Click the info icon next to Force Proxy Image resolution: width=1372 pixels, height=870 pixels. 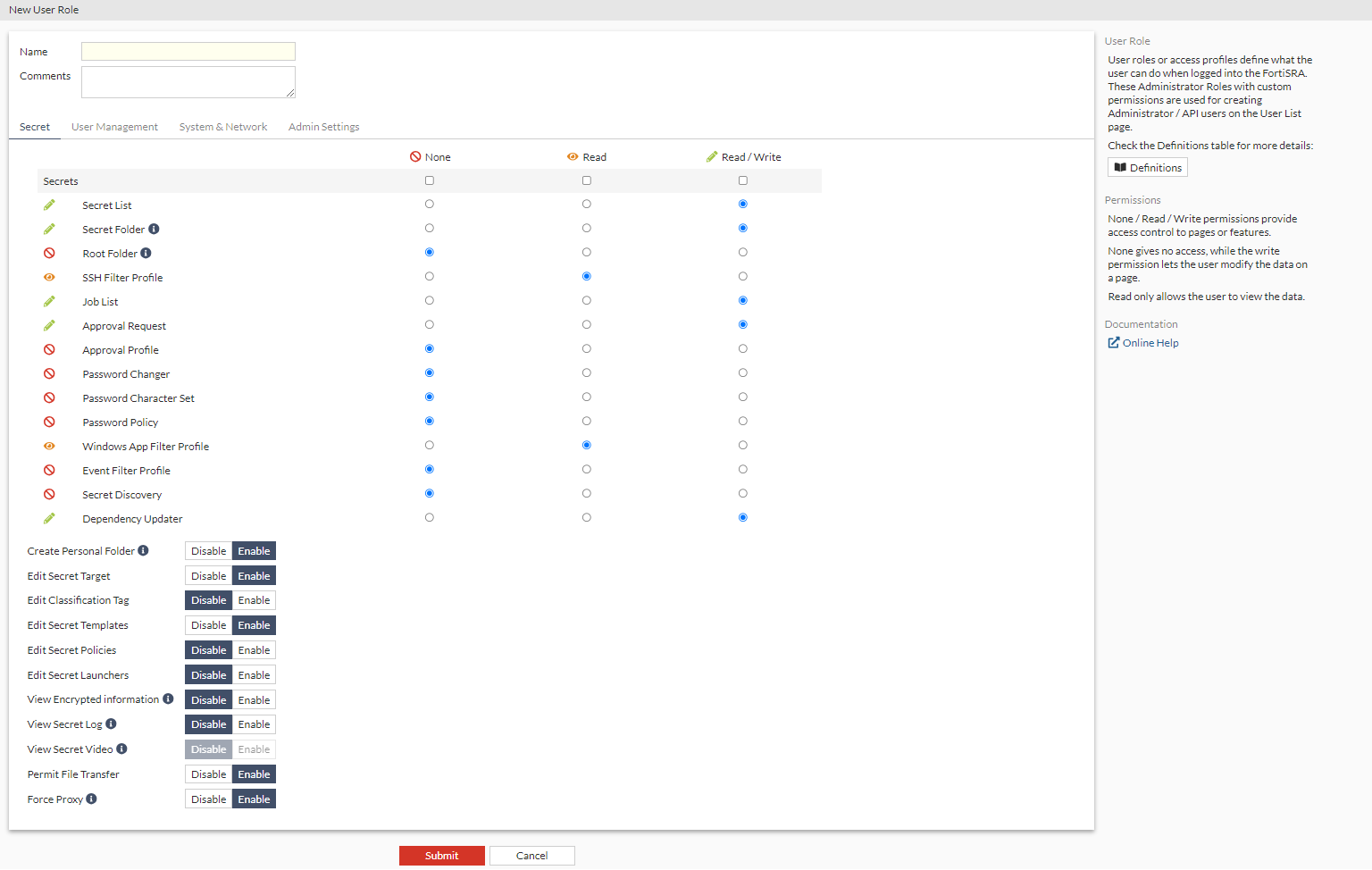91,799
